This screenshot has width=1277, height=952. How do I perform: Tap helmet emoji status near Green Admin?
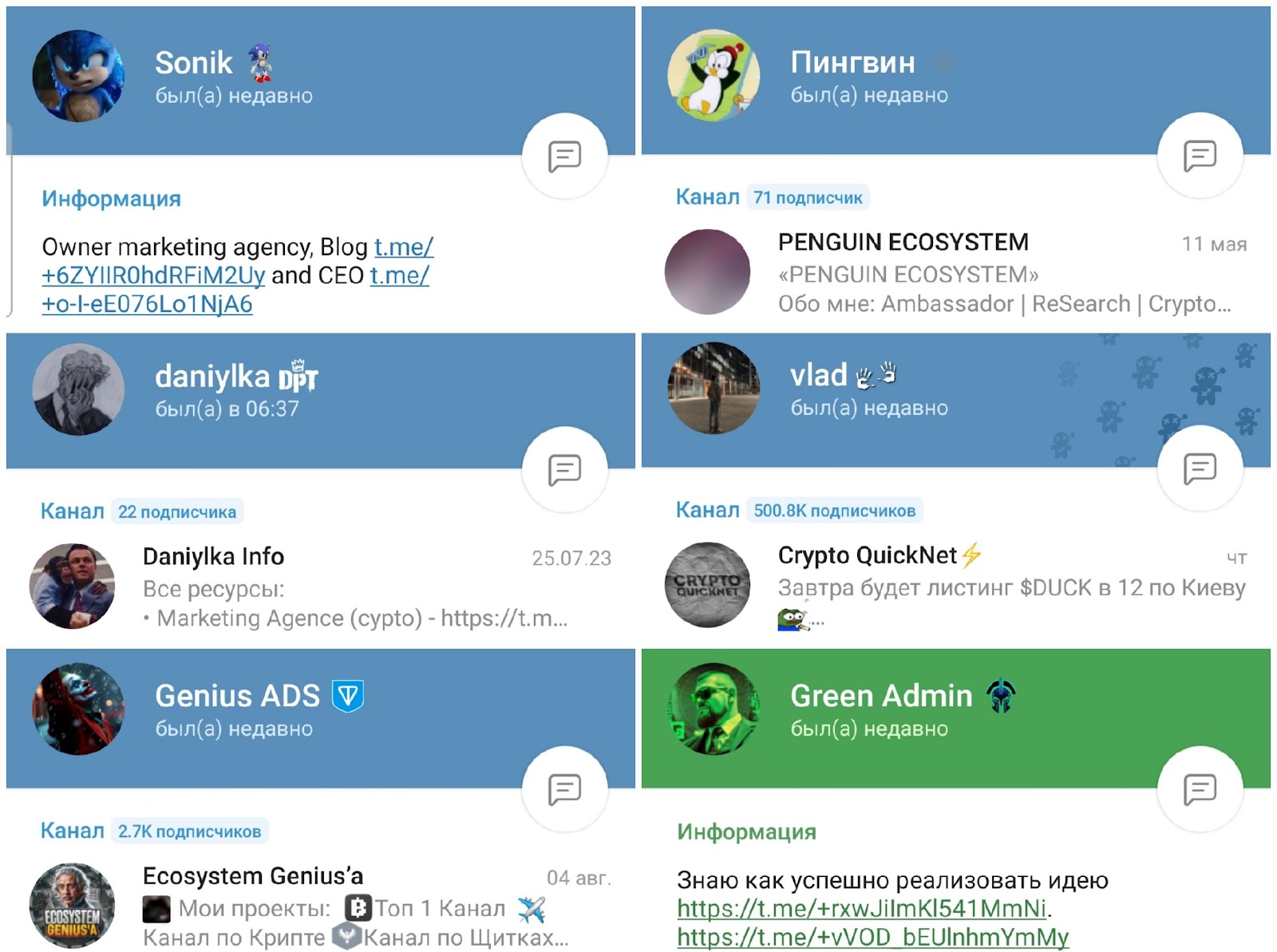pyautogui.click(x=1001, y=696)
